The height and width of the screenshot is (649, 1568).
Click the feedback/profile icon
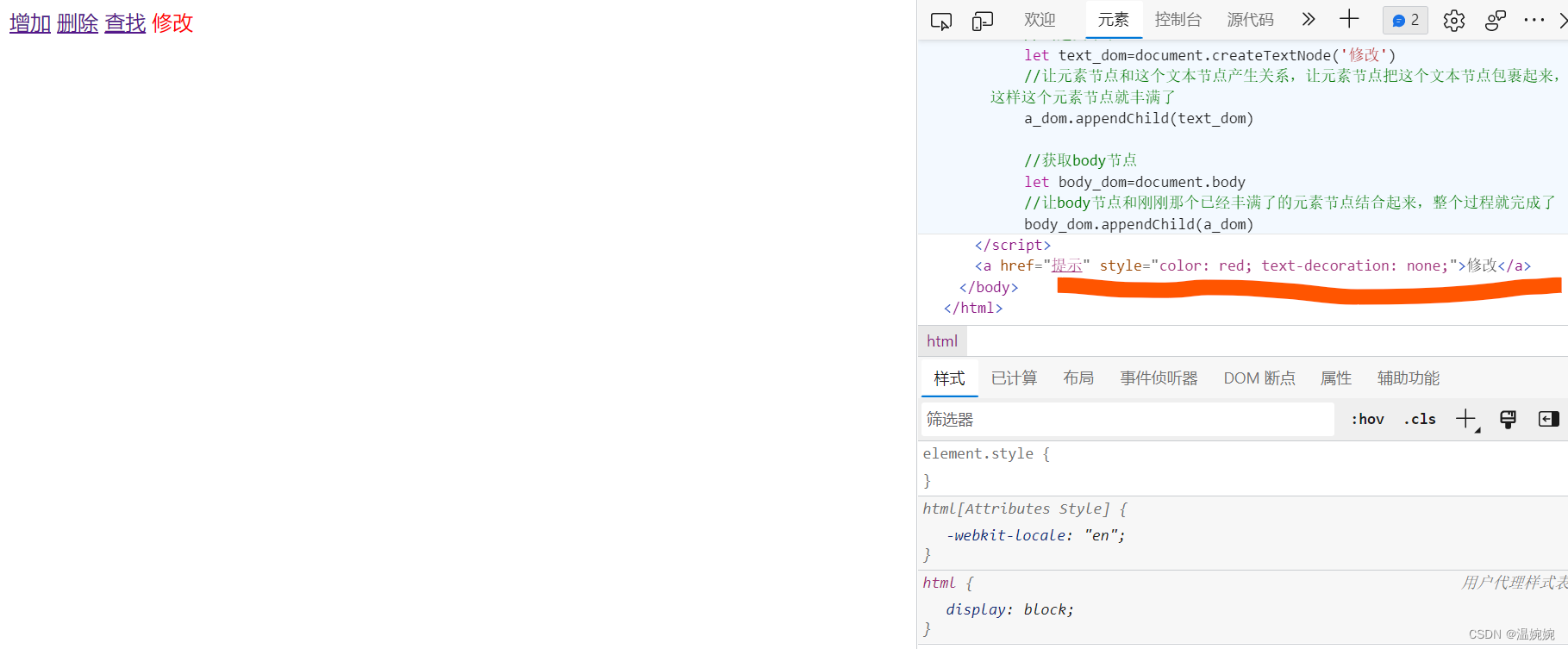[x=1496, y=21]
